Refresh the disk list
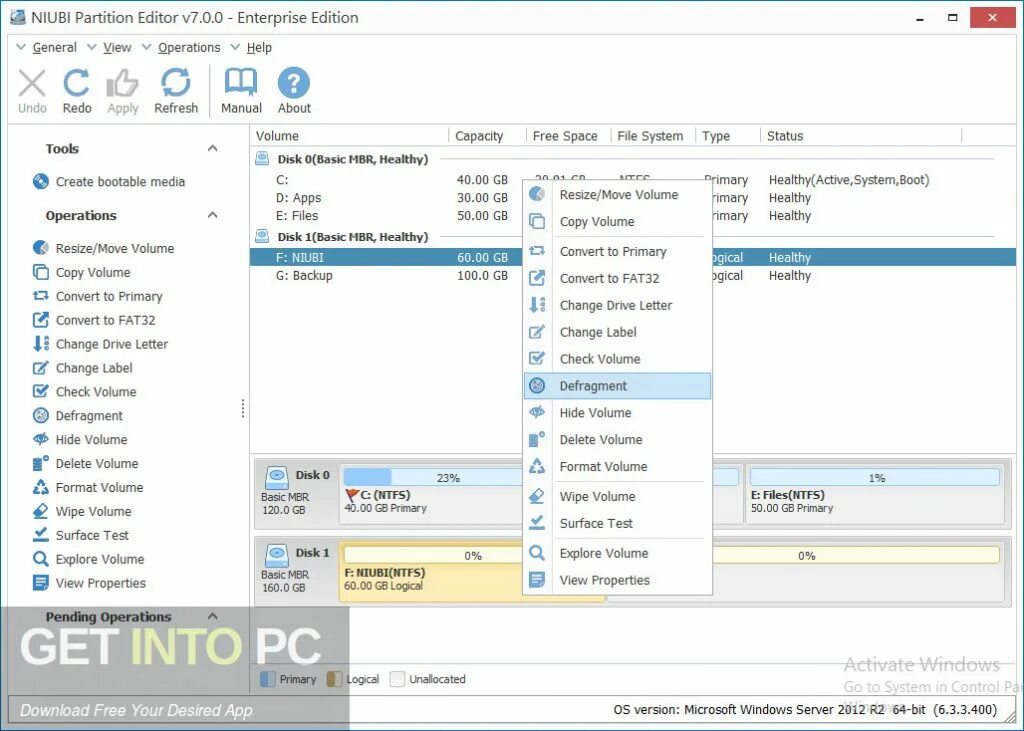 (x=176, y=91)
